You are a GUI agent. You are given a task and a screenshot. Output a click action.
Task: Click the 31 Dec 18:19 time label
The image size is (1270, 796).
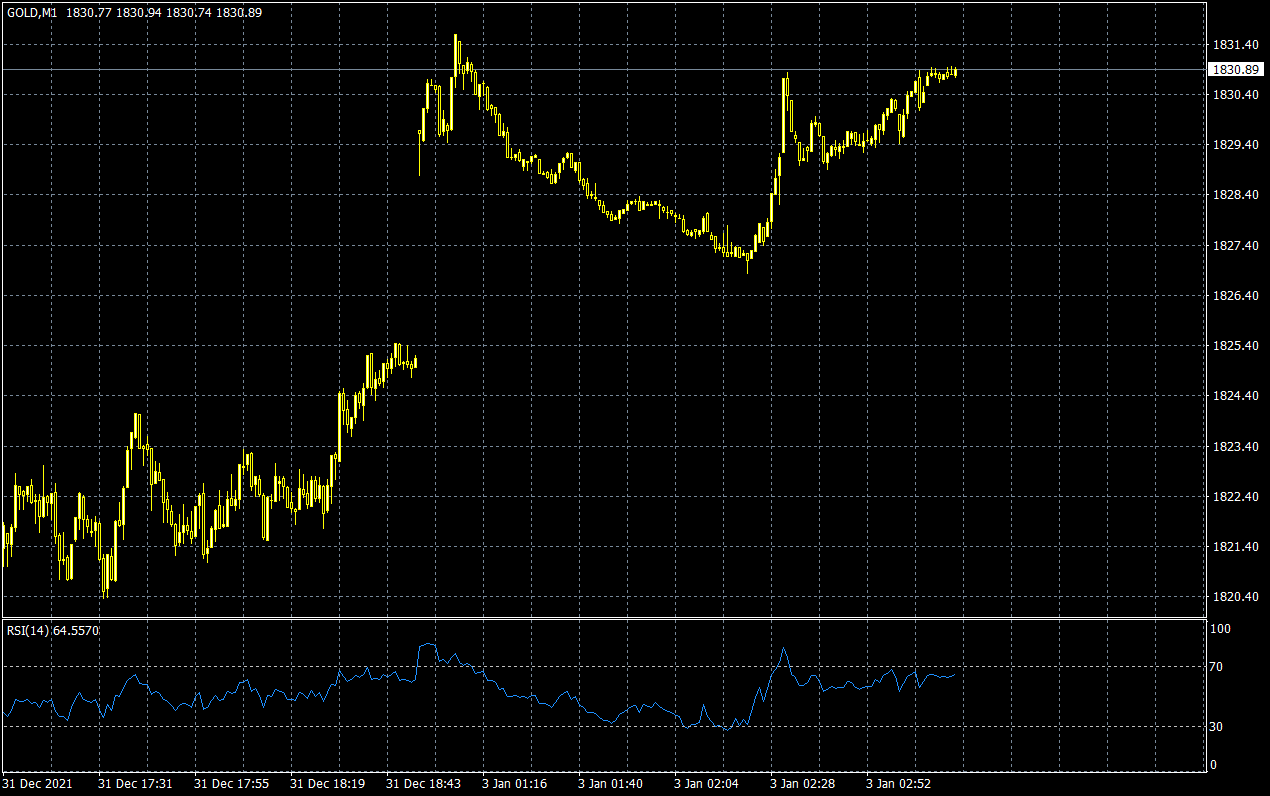[327, 783]
